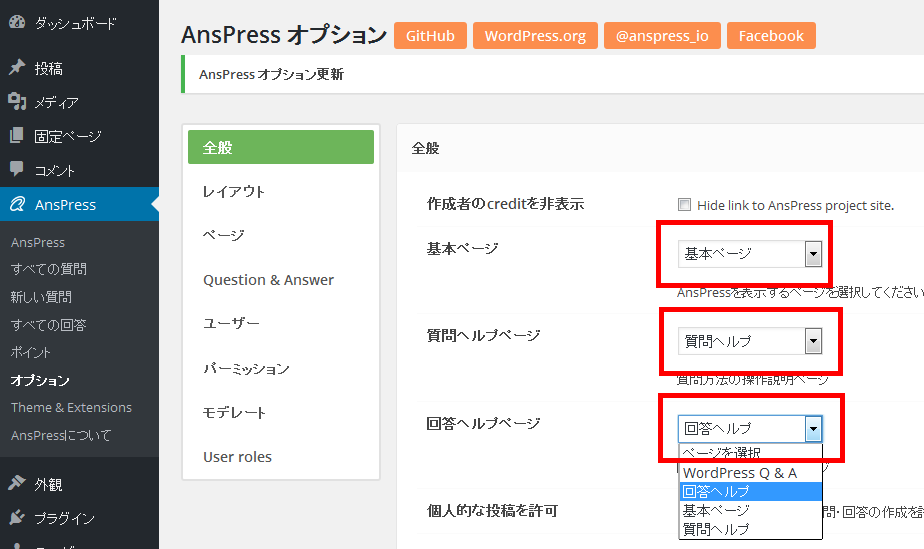Open すべての質問 submenu link
This screenshot has width=924, height=549.
tap(48, 269)
